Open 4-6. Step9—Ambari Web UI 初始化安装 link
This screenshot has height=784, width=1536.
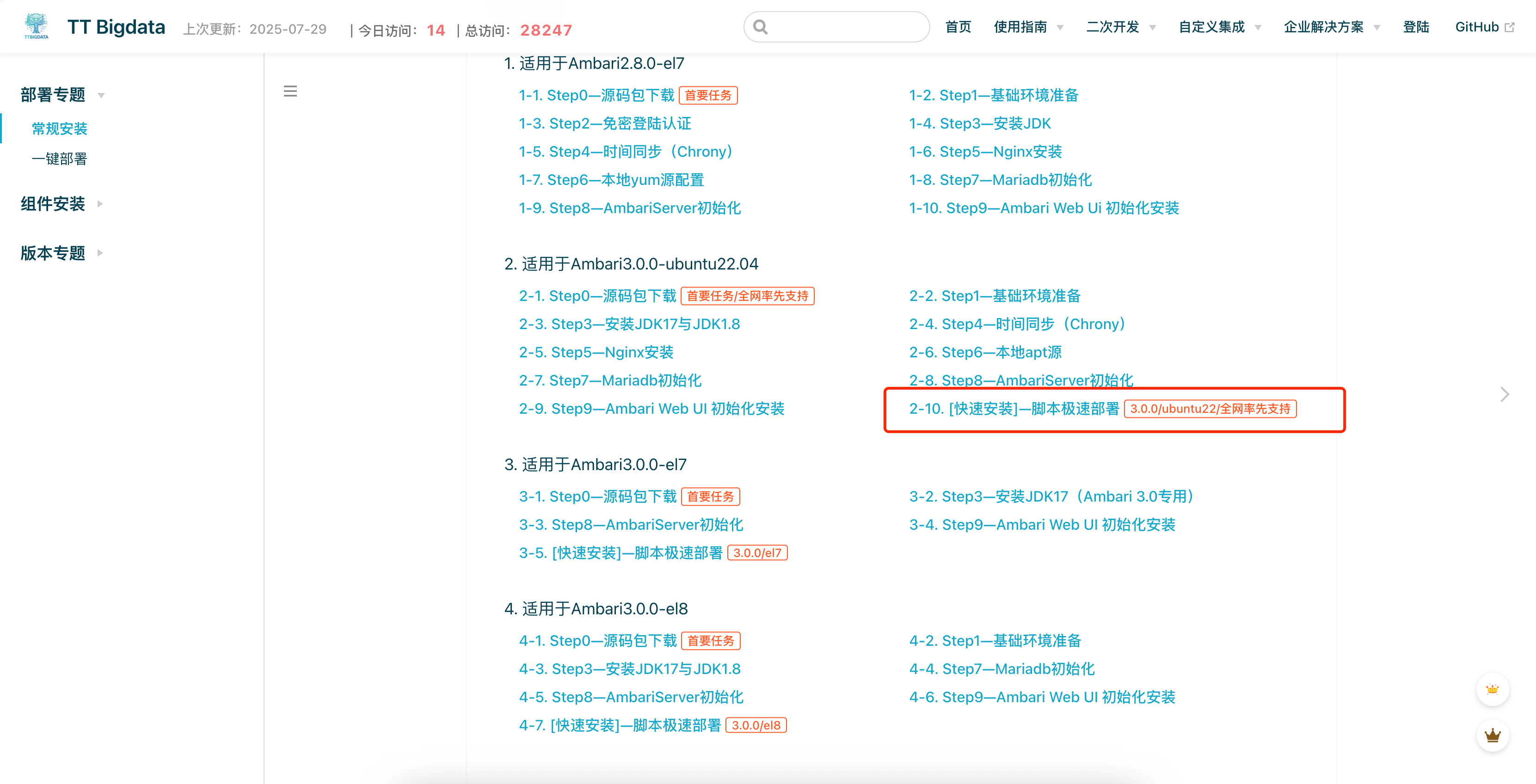(x=1042, y=697)
